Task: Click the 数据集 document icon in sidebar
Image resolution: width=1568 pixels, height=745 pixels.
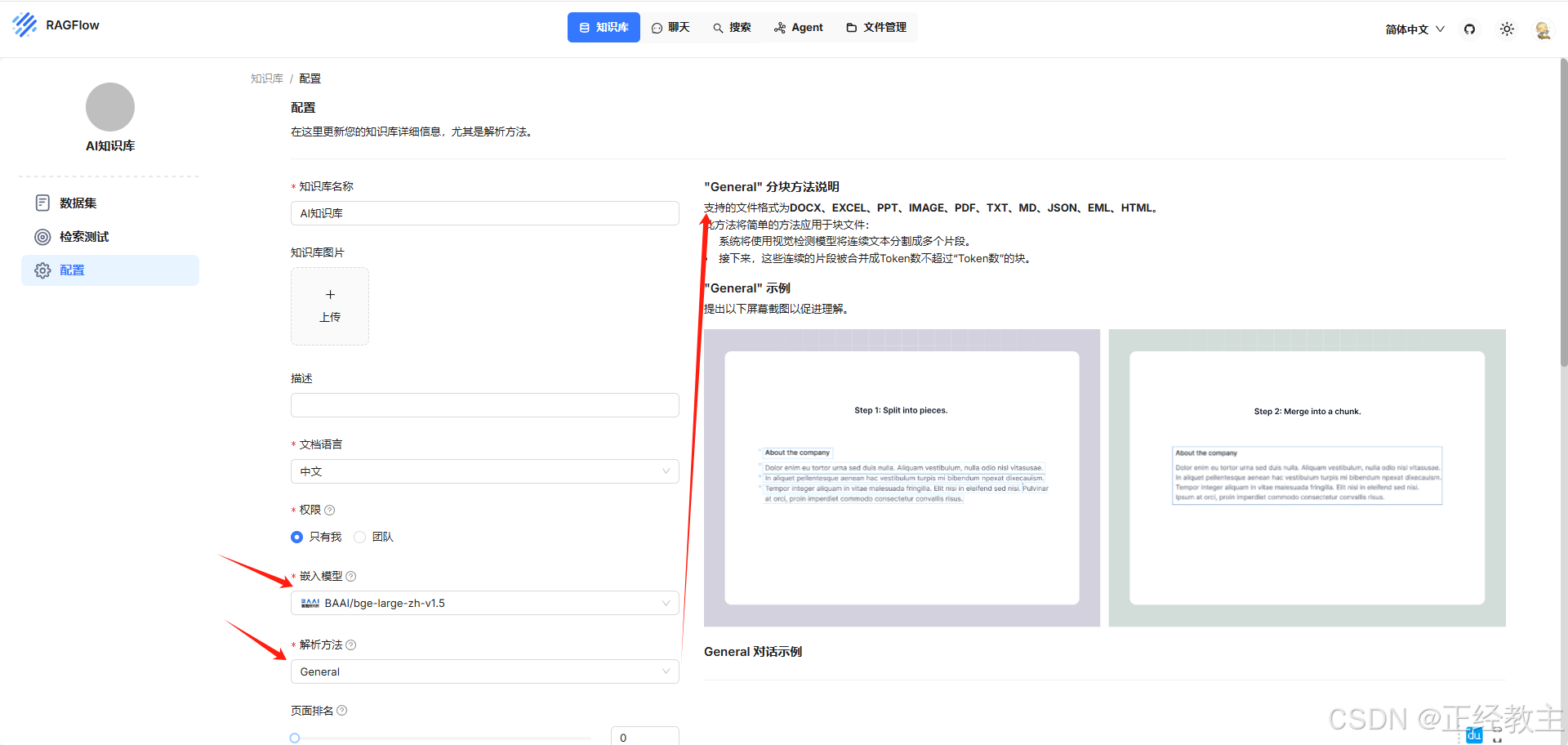Action: (x=42, y=203)
